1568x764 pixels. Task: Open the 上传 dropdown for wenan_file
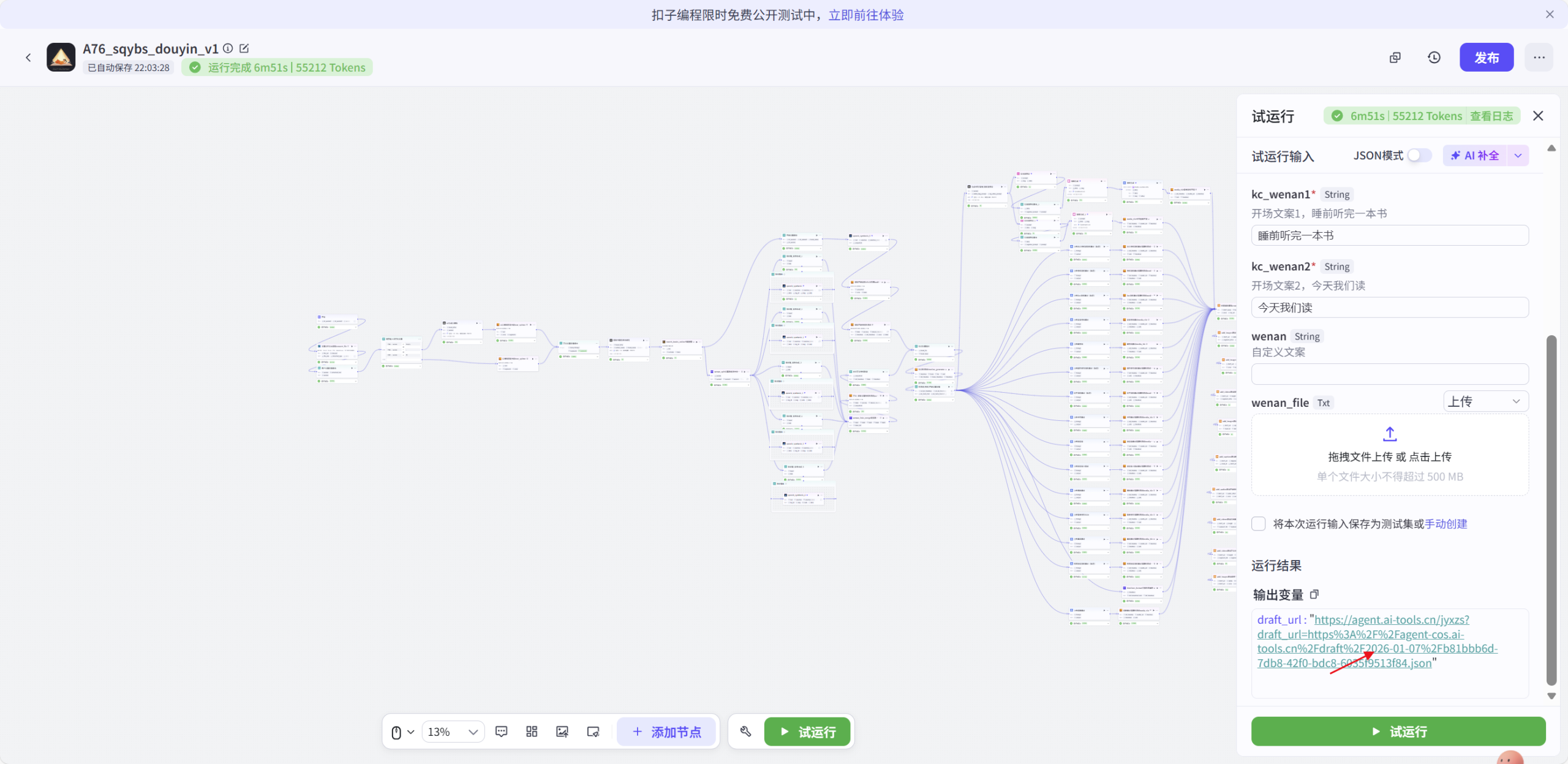pos(1485,402)
